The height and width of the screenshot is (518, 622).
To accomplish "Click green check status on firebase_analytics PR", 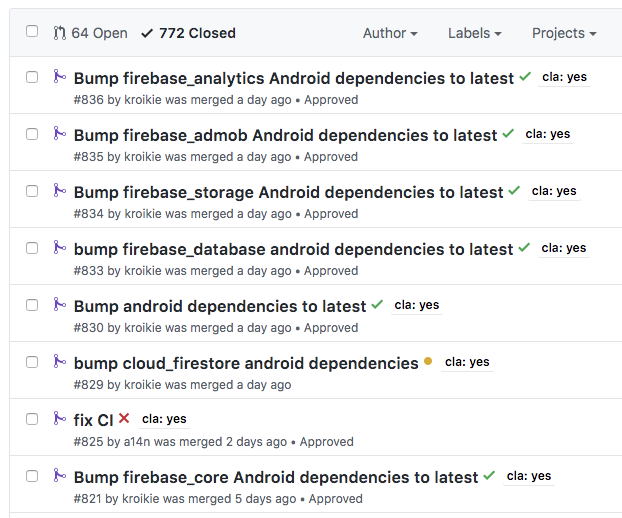I will pyautogui.click(x=525, y=76).
